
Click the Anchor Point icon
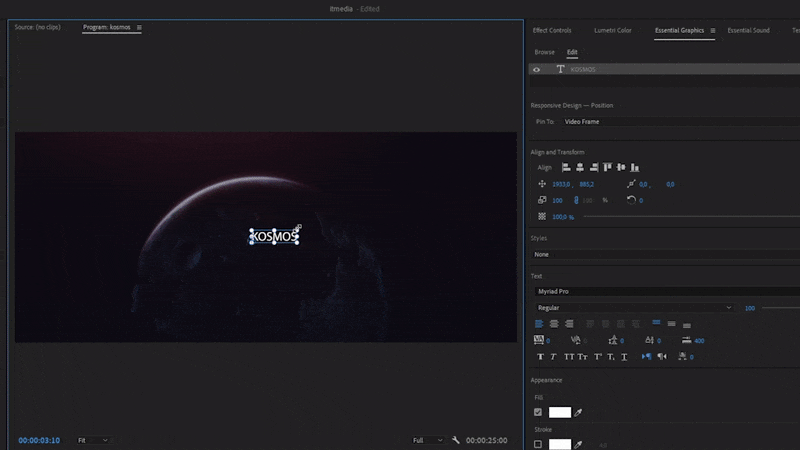pyautogui.click(x=631, y=184)
